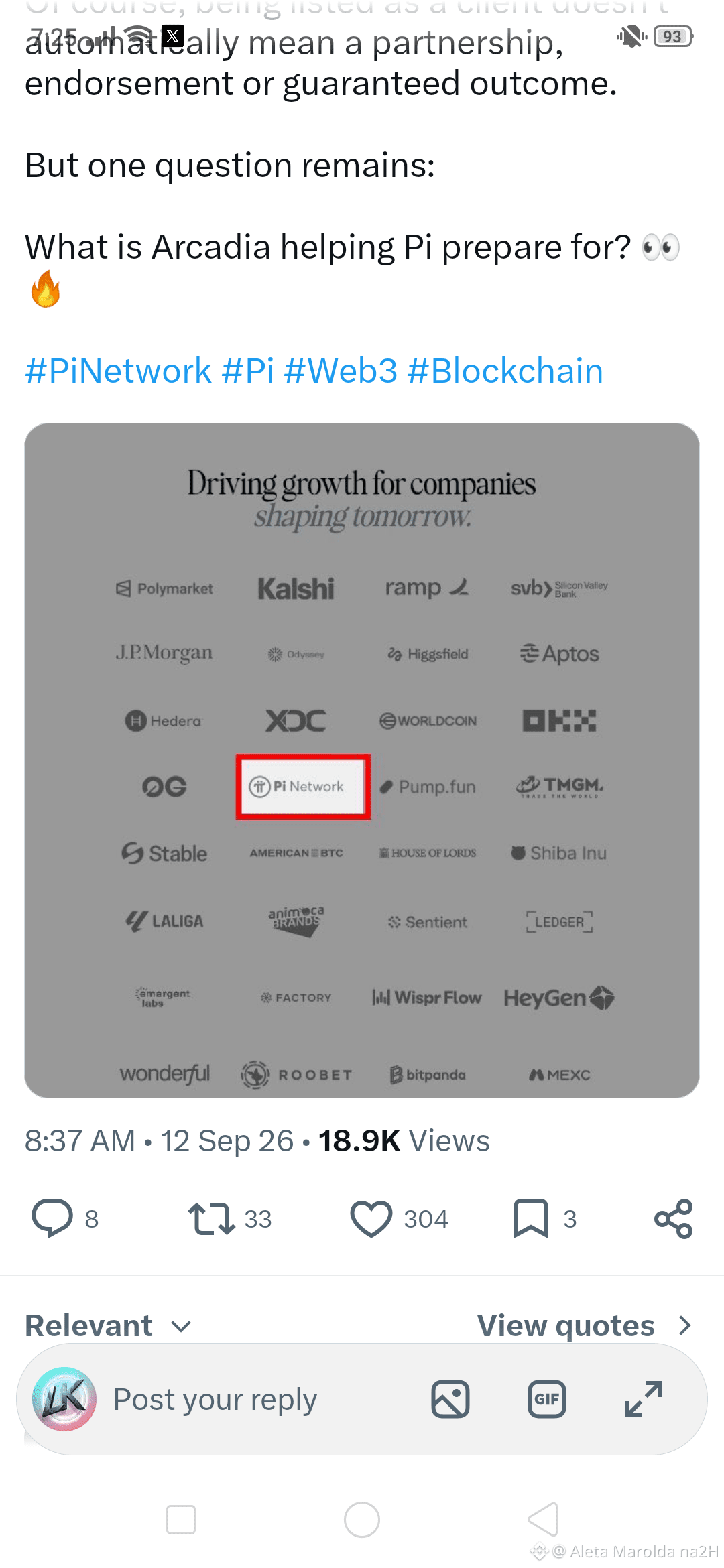Tap the reply speech bubble icon
The width and height of the screenshot is (724, 1568).
tap(52, 1218)
